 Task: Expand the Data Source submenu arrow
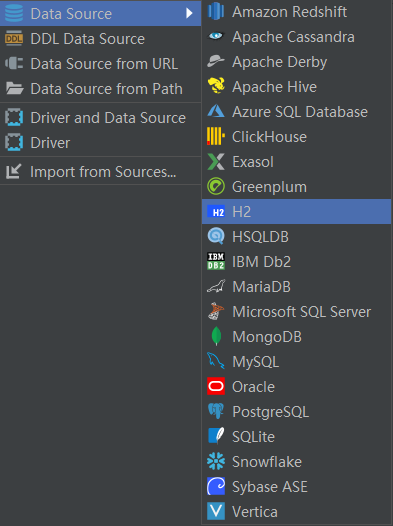[189, 13]
